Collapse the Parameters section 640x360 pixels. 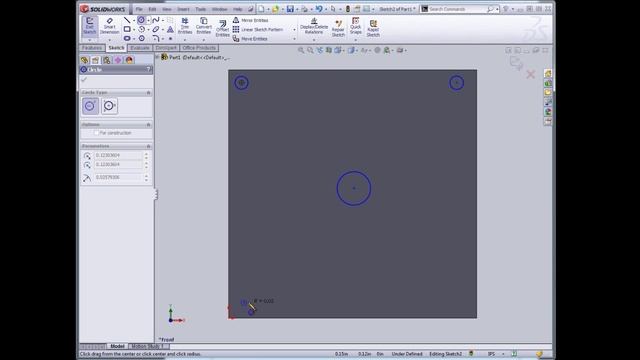coord(149,146)
